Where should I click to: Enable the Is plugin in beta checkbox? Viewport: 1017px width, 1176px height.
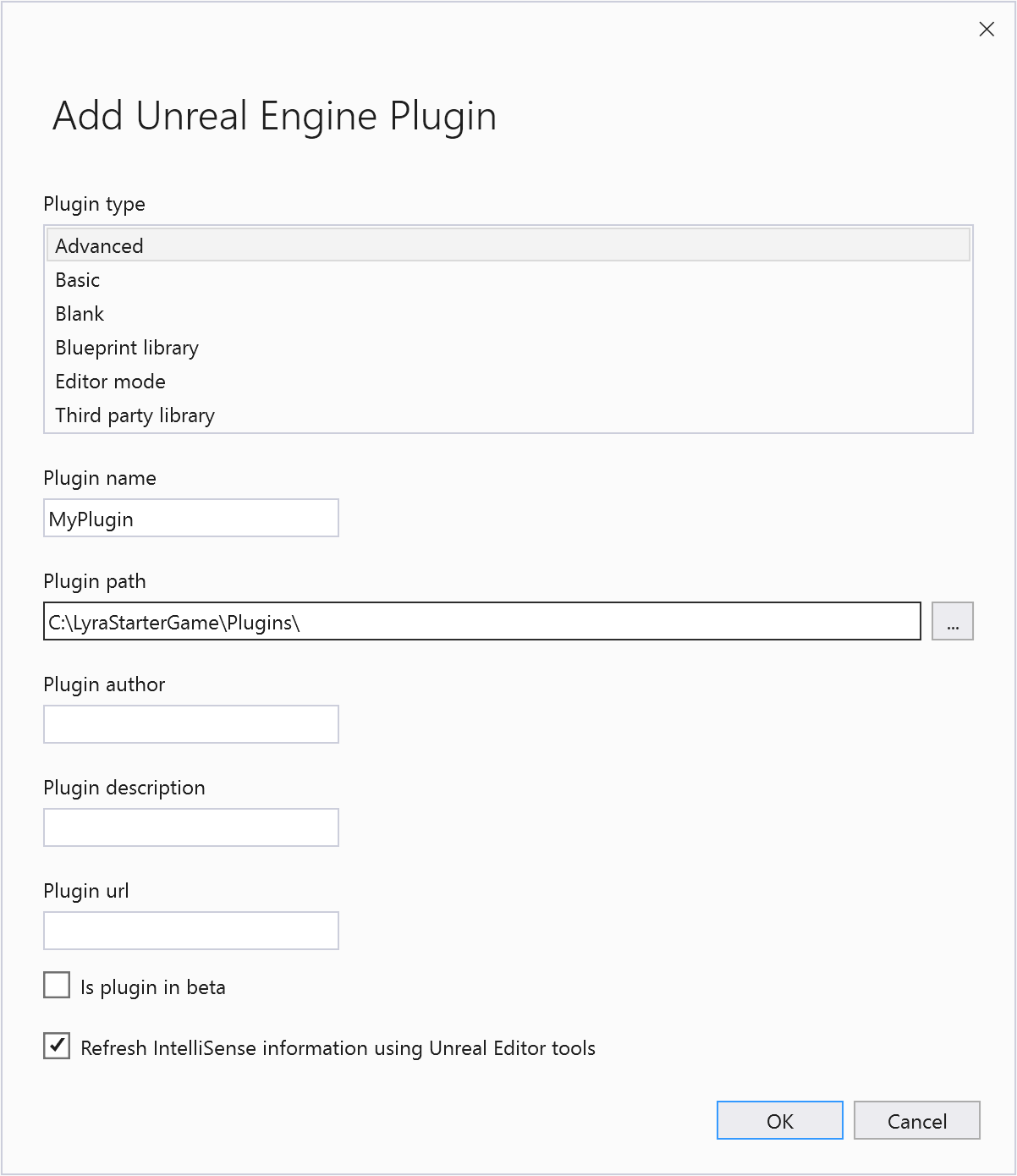click(56, 985)
